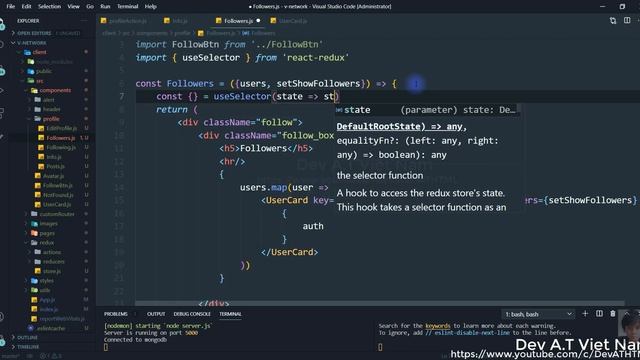Open the Selection menu
This screenshot has width=640, height=360.
click(x=49, y=7)
